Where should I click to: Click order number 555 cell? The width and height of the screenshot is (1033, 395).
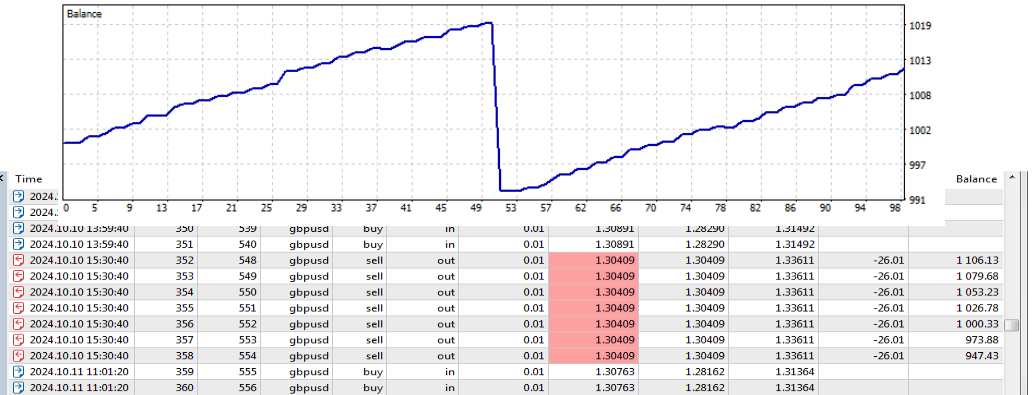[x=247, y=371]
